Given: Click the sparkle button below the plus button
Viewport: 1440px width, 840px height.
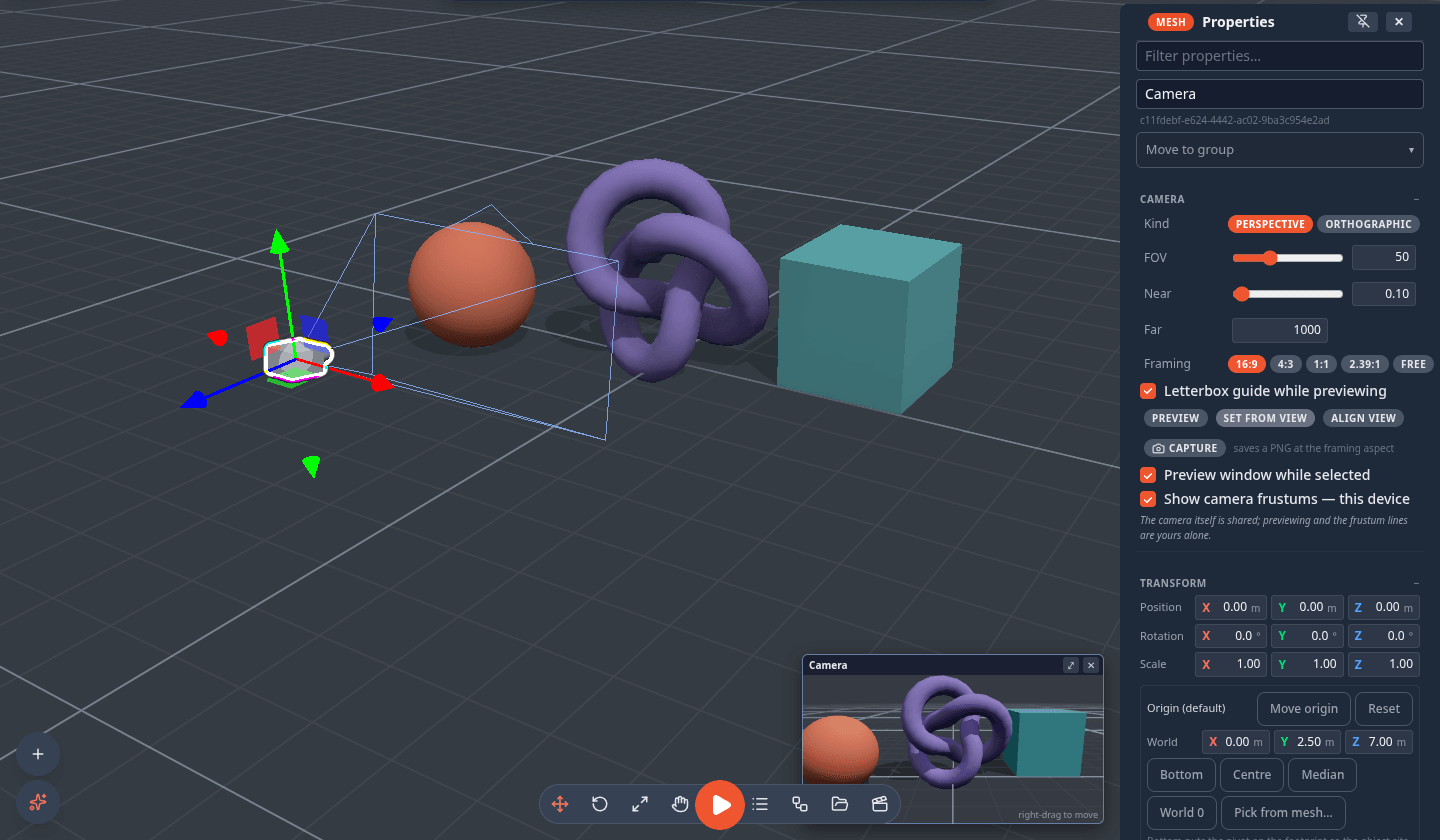Looking at the screenshot, I should coord(38,802).
